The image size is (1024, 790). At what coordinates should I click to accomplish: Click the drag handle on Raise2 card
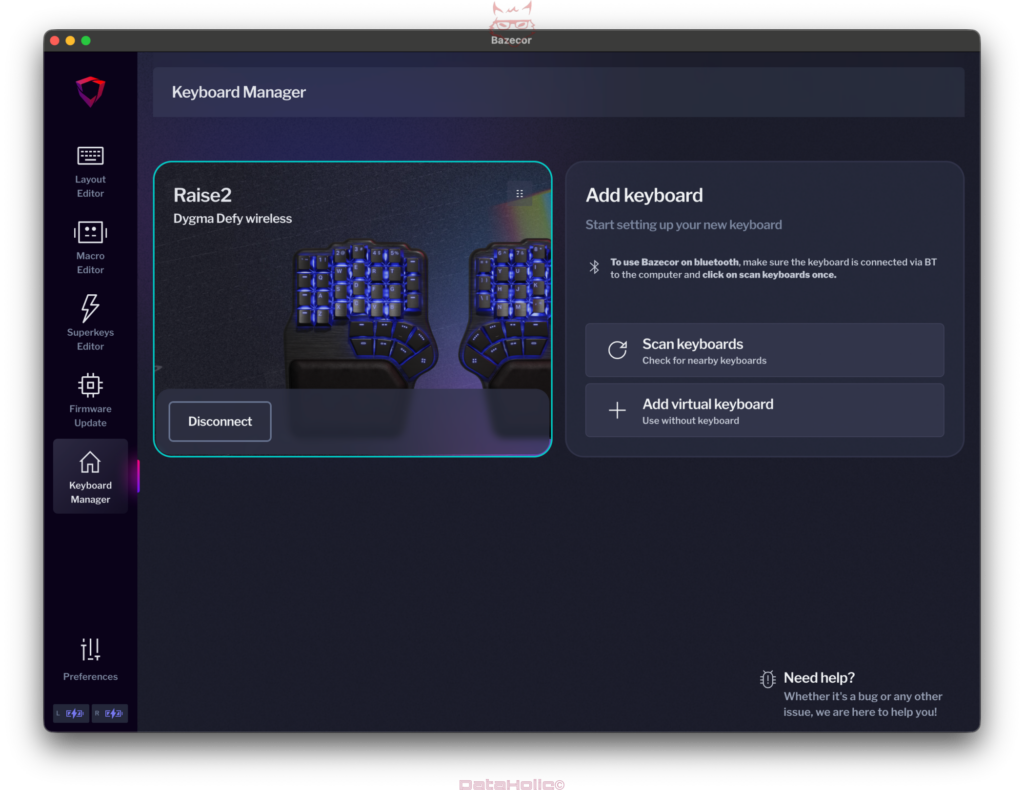point(519,194)
